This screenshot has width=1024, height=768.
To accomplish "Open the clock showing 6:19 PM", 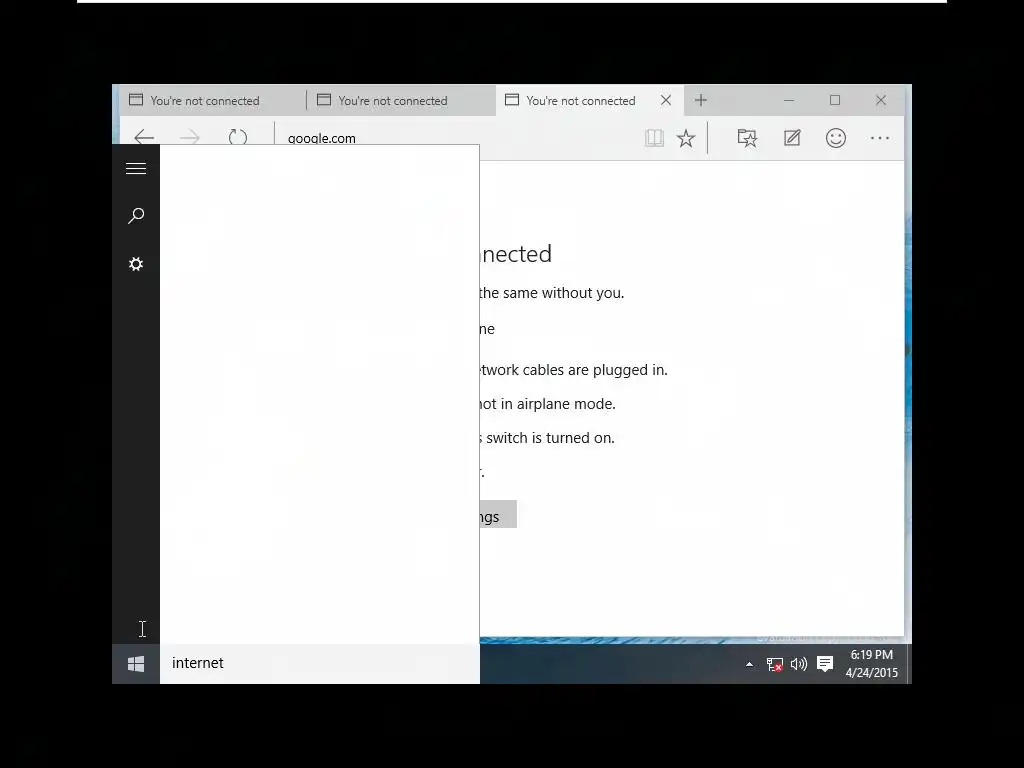I will point(872,664).
